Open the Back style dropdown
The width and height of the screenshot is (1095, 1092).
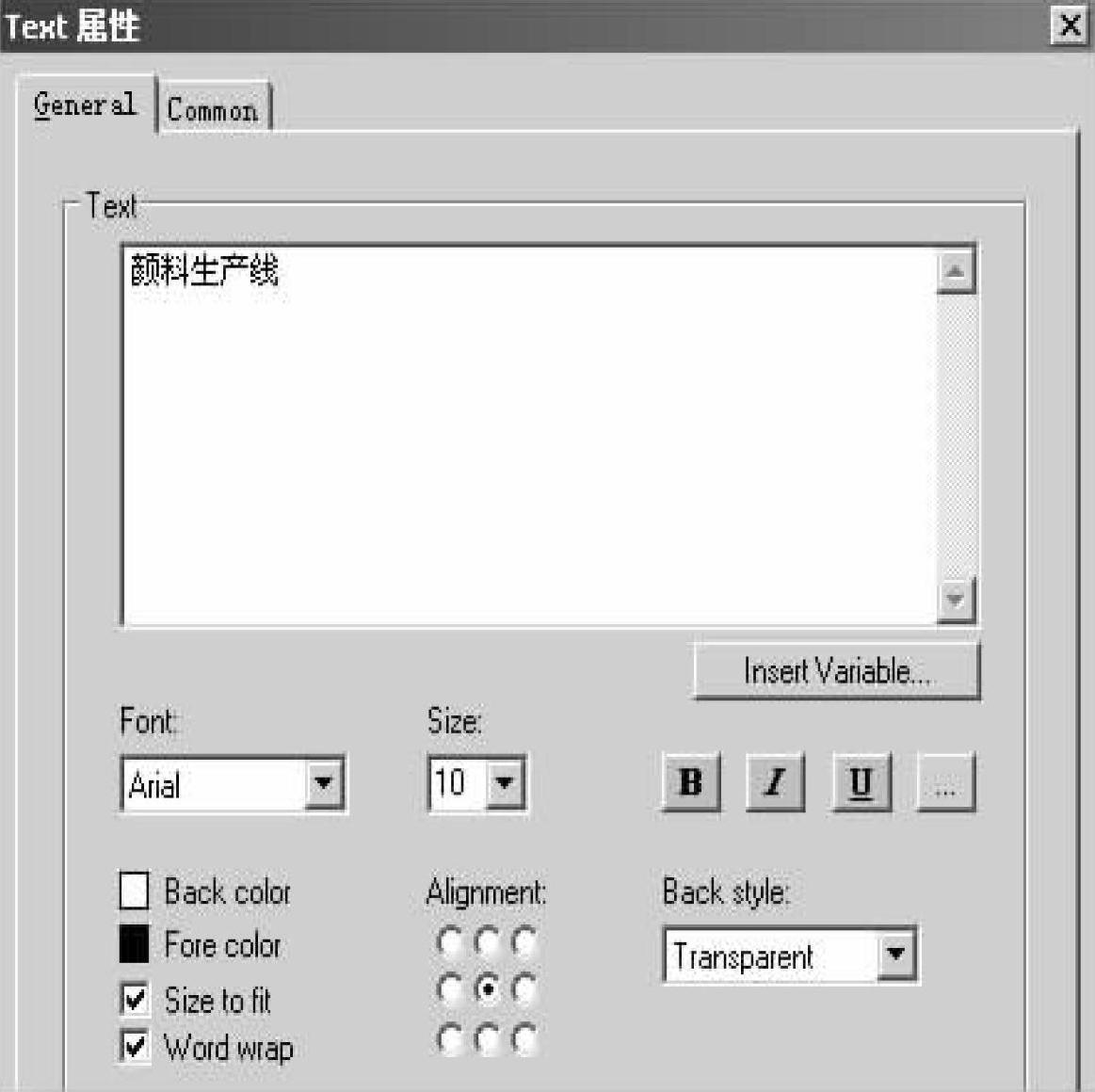click(896, 955)
